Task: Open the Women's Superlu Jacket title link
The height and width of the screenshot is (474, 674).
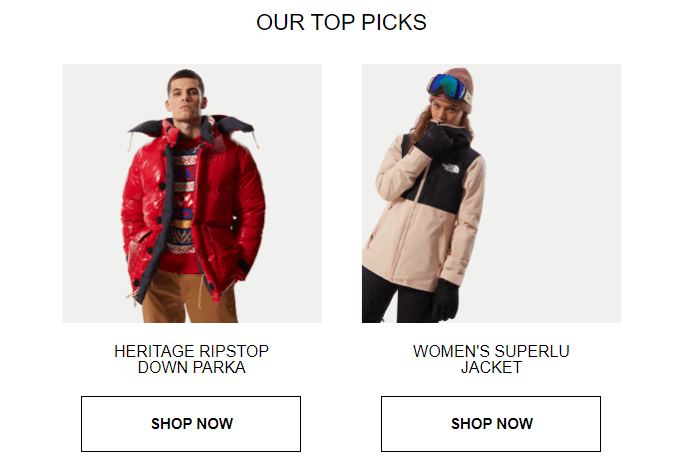Action: [491, 359]
